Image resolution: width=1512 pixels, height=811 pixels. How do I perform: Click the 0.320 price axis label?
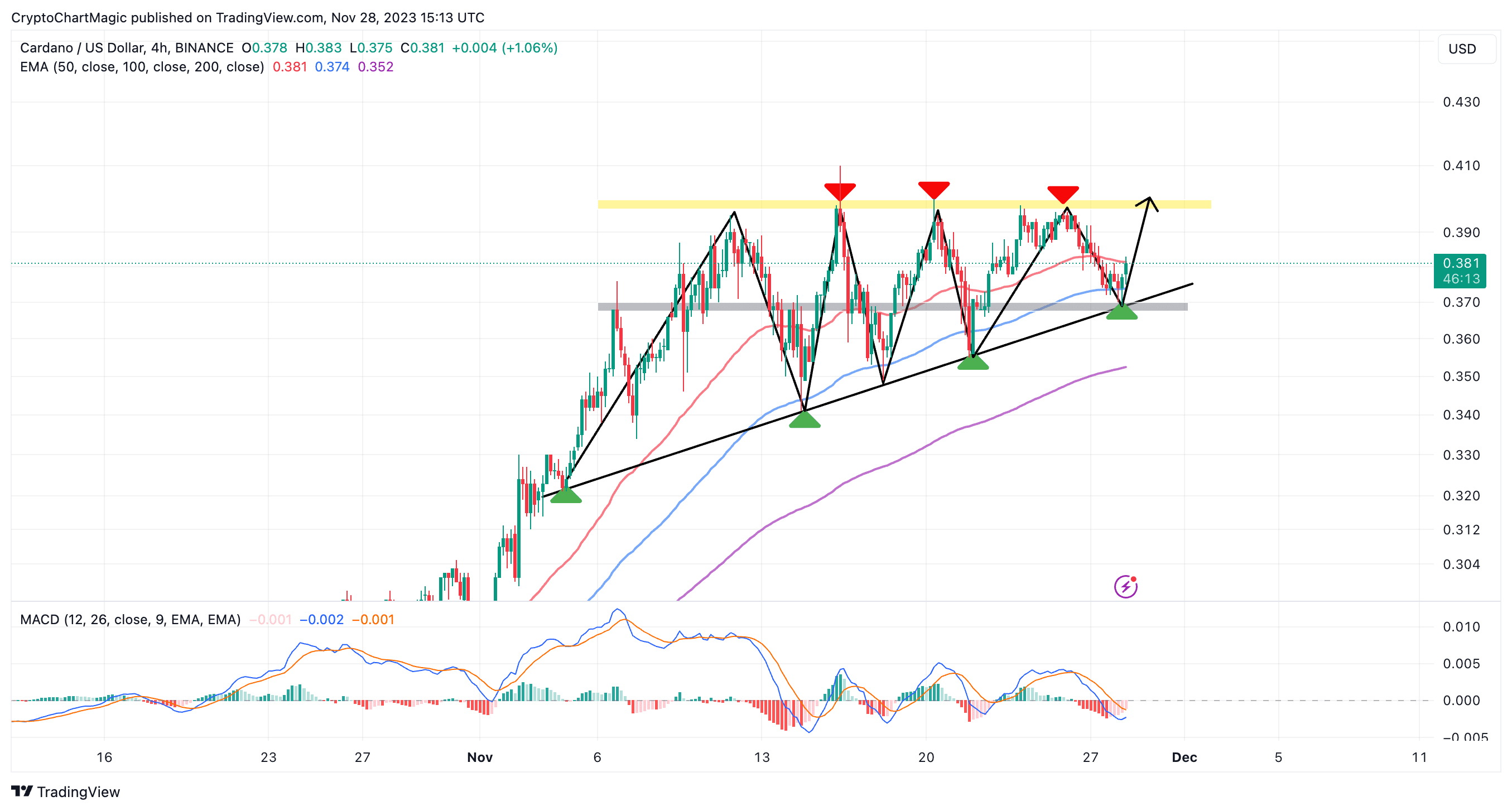[x=1462, y=496]
